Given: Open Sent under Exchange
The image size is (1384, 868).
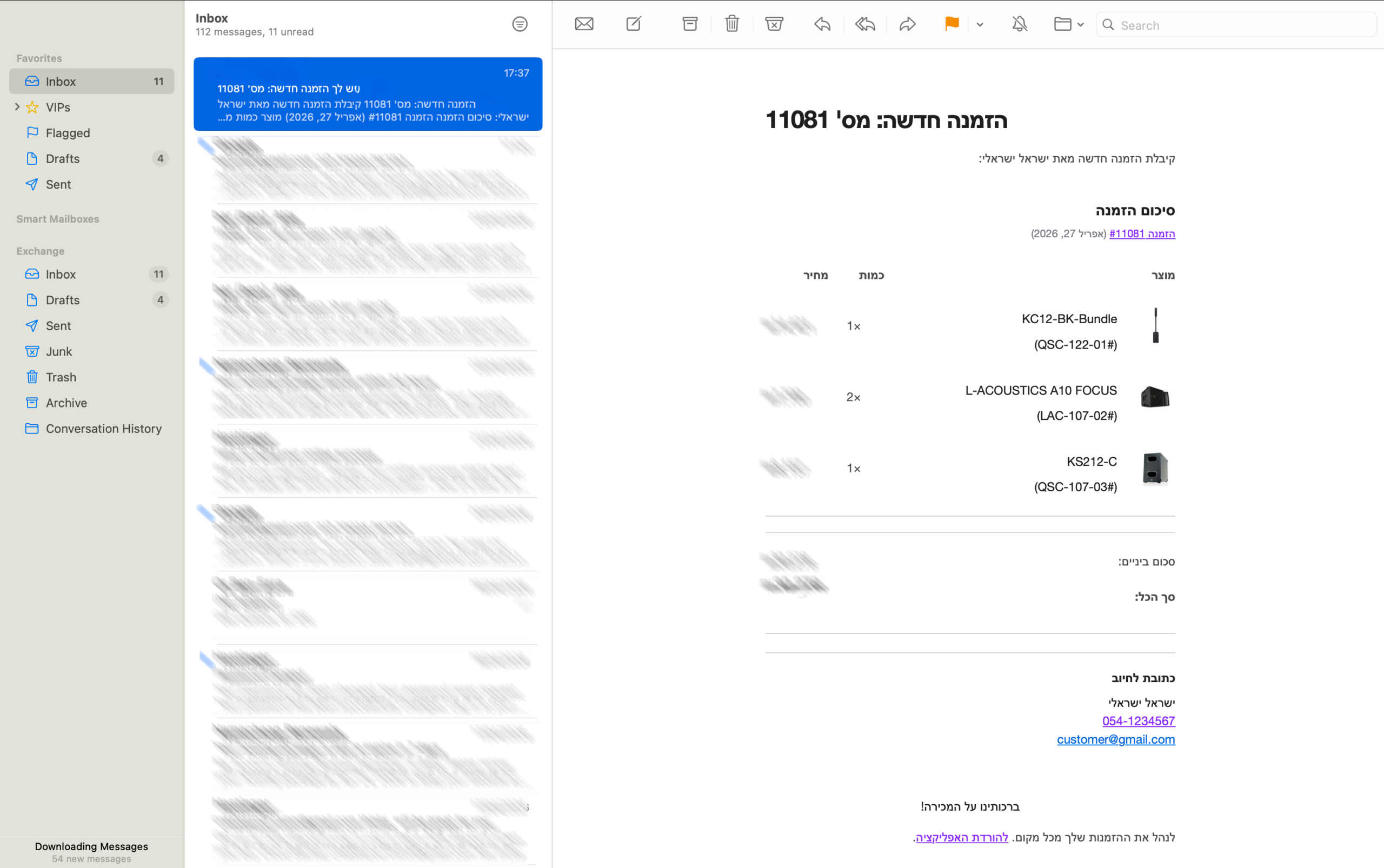Looking at the screenshot, I should click(58, 325).
